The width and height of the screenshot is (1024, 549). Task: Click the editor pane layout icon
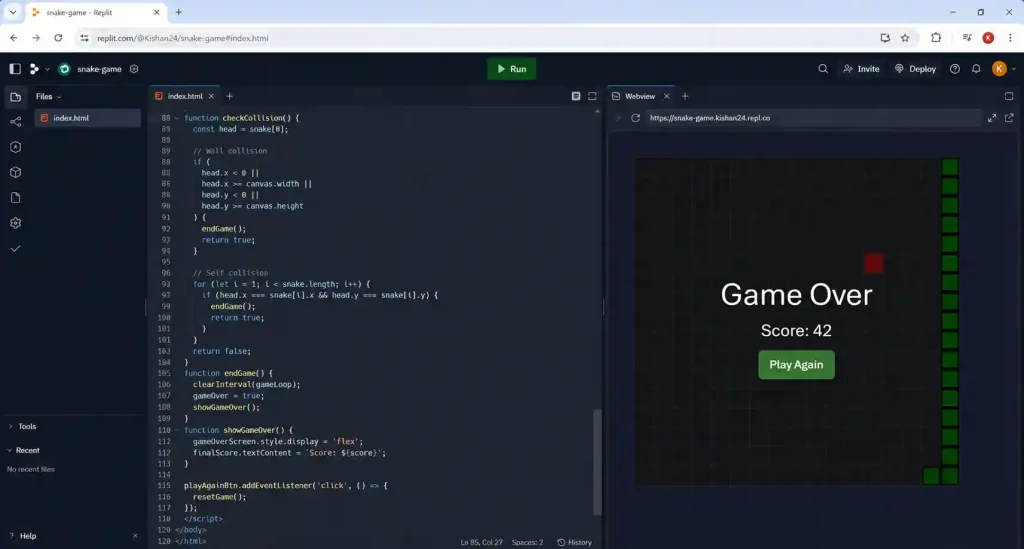pos(575,96)
